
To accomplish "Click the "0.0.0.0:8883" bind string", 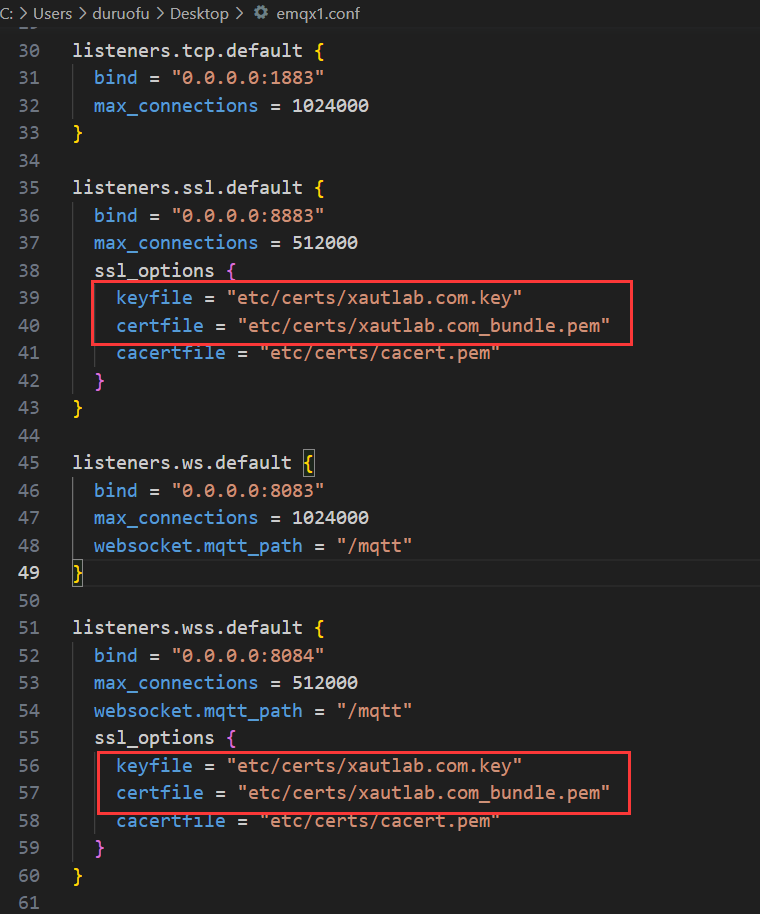I will (x=247, y=215).
